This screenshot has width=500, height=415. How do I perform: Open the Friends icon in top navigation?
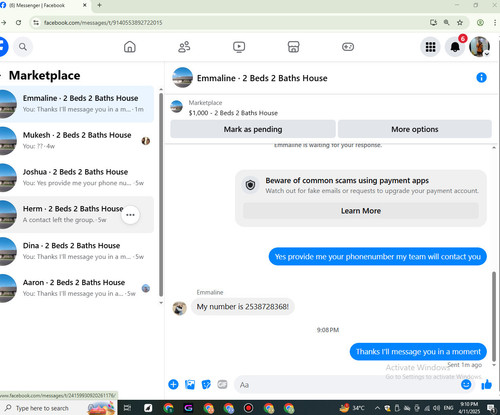pyautogui.click(x=184, y=47)
